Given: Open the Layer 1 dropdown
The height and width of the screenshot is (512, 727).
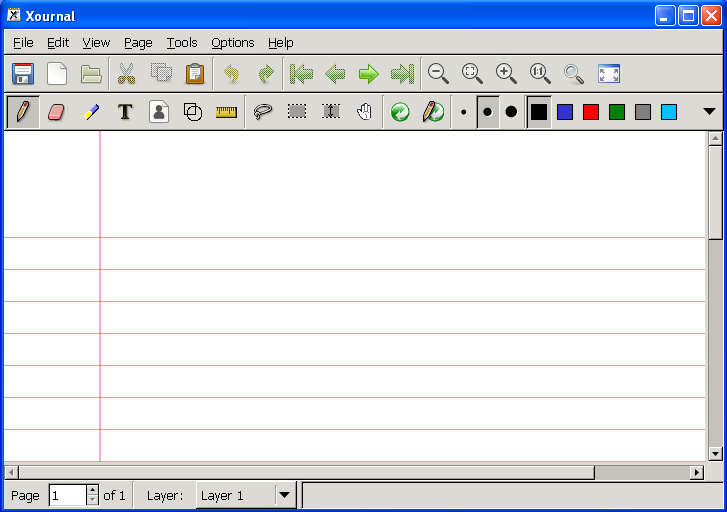Looking at the screenshot, I should (x=246, y=495).
